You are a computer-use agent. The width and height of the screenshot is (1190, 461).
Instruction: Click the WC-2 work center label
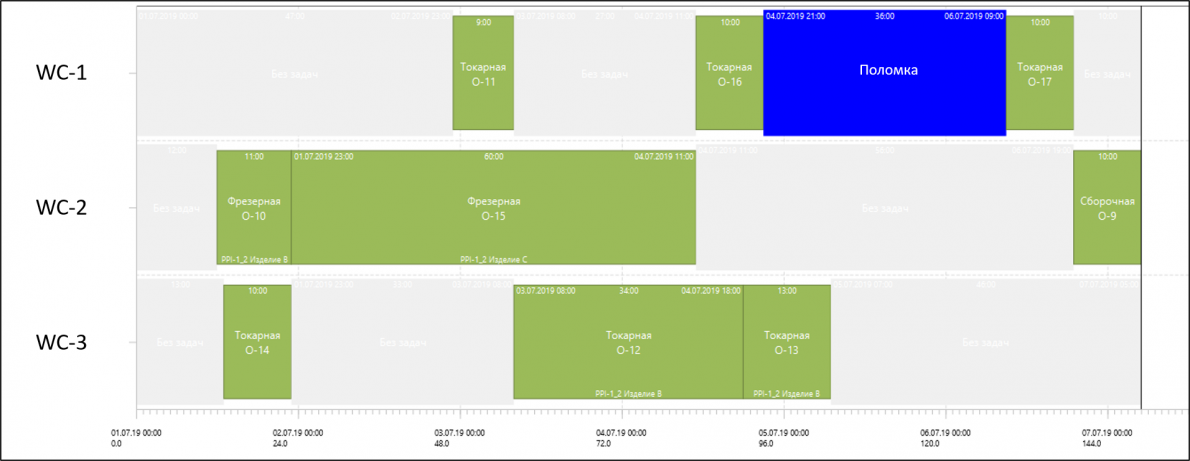point(61,207)
